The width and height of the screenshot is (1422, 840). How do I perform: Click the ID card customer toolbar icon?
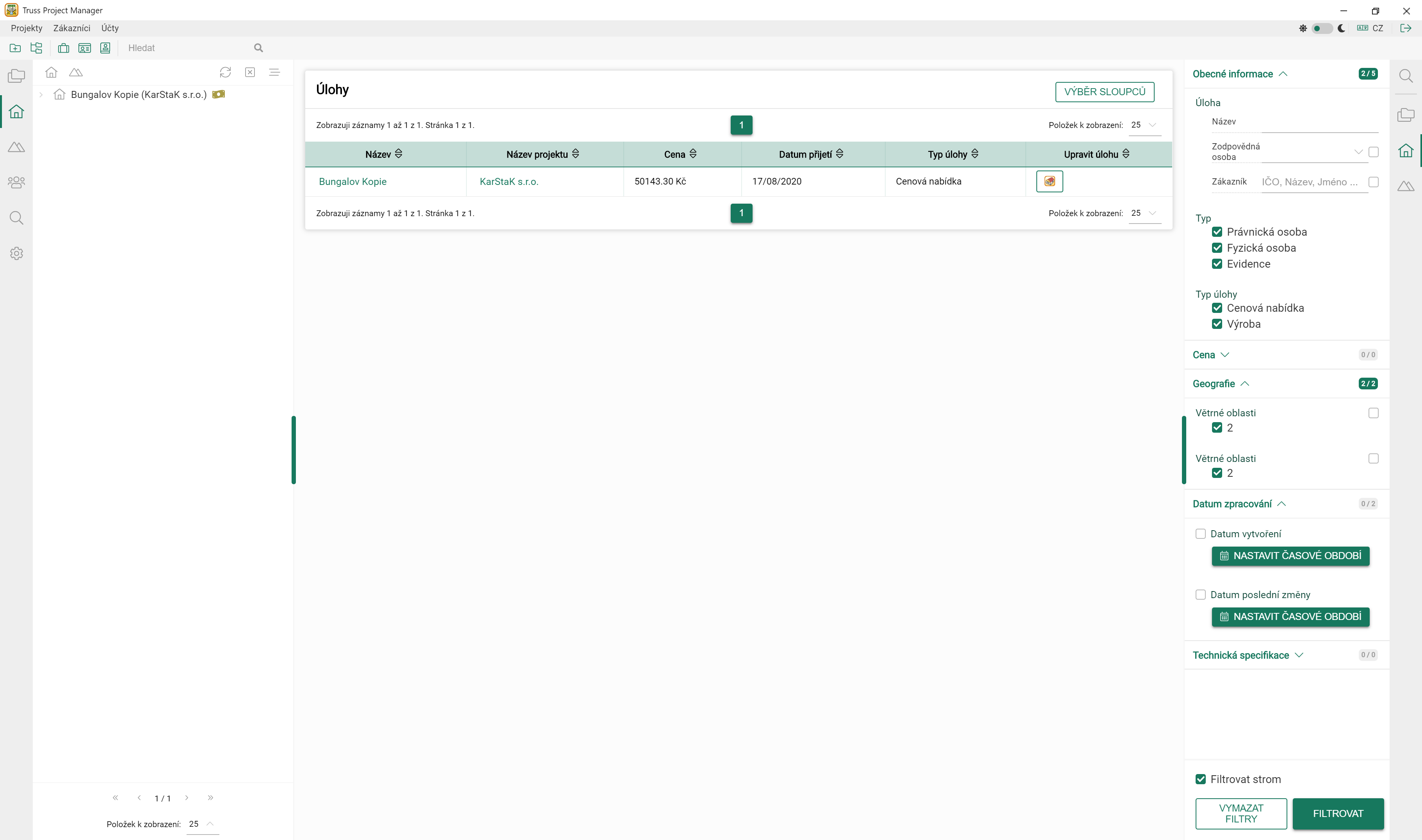point(84,48)
